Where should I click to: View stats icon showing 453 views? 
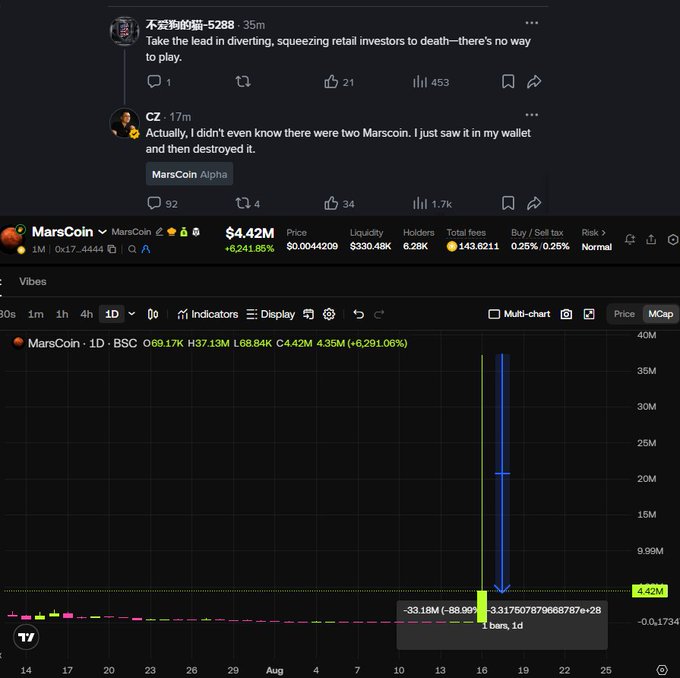pos(419,82)
